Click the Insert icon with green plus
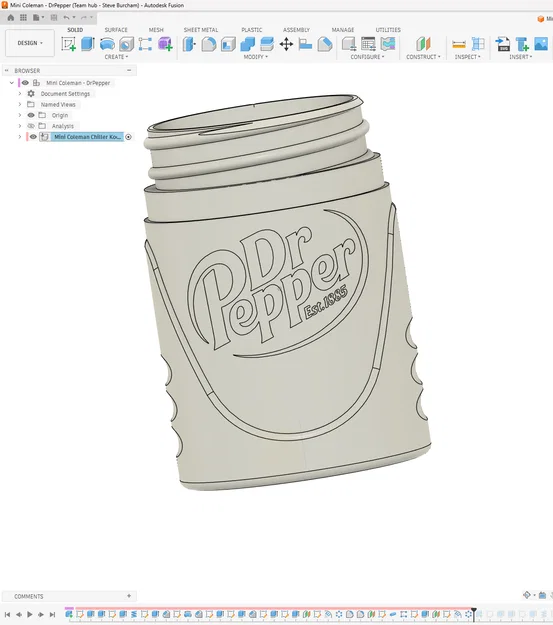553x625 pixels. pyautogui.click(x=522, y=44)
